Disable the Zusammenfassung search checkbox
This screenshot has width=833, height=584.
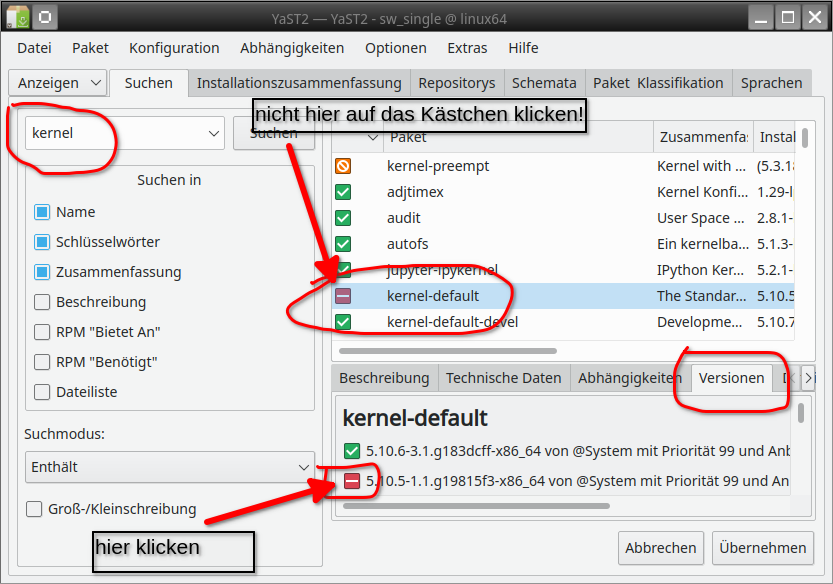coord(42,272)
